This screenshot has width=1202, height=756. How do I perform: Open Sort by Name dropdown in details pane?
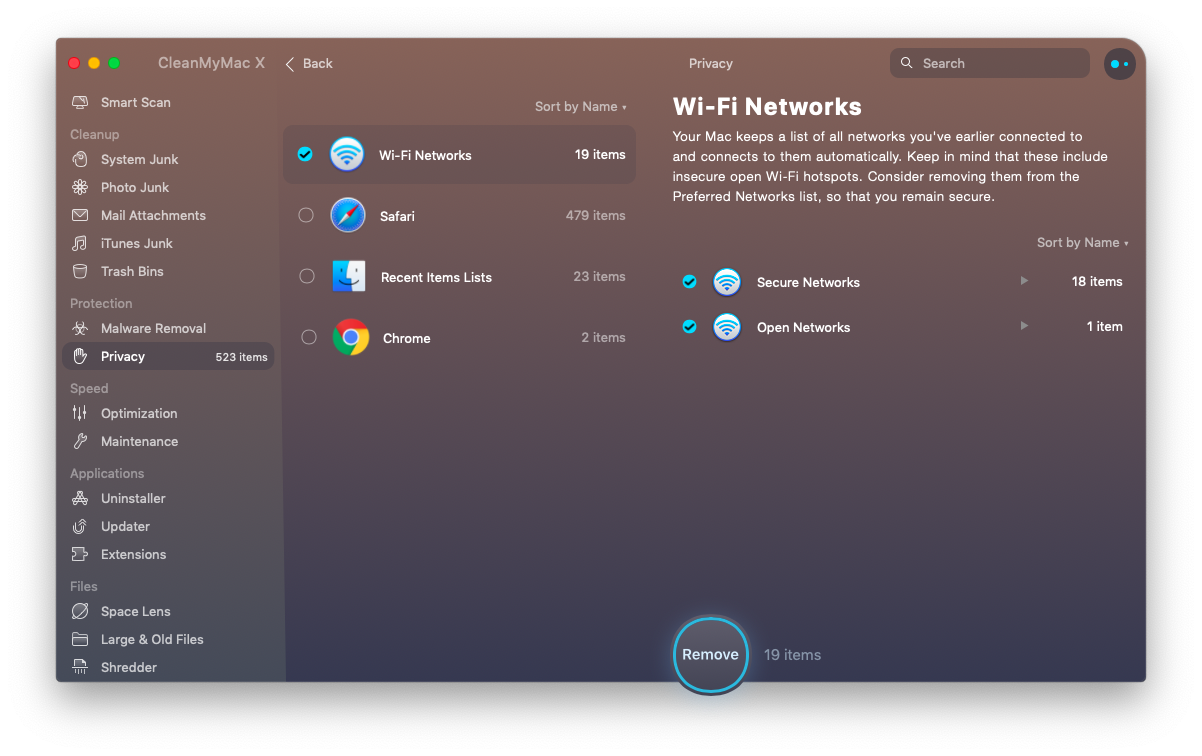[x=1083, y=243]
